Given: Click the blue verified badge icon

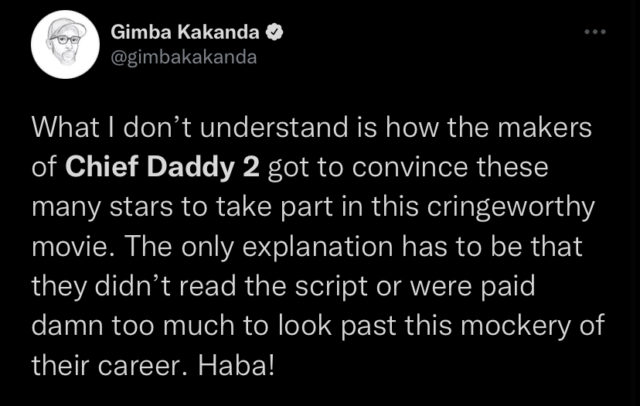Looking at the screenshot, I should coord(275,32).
